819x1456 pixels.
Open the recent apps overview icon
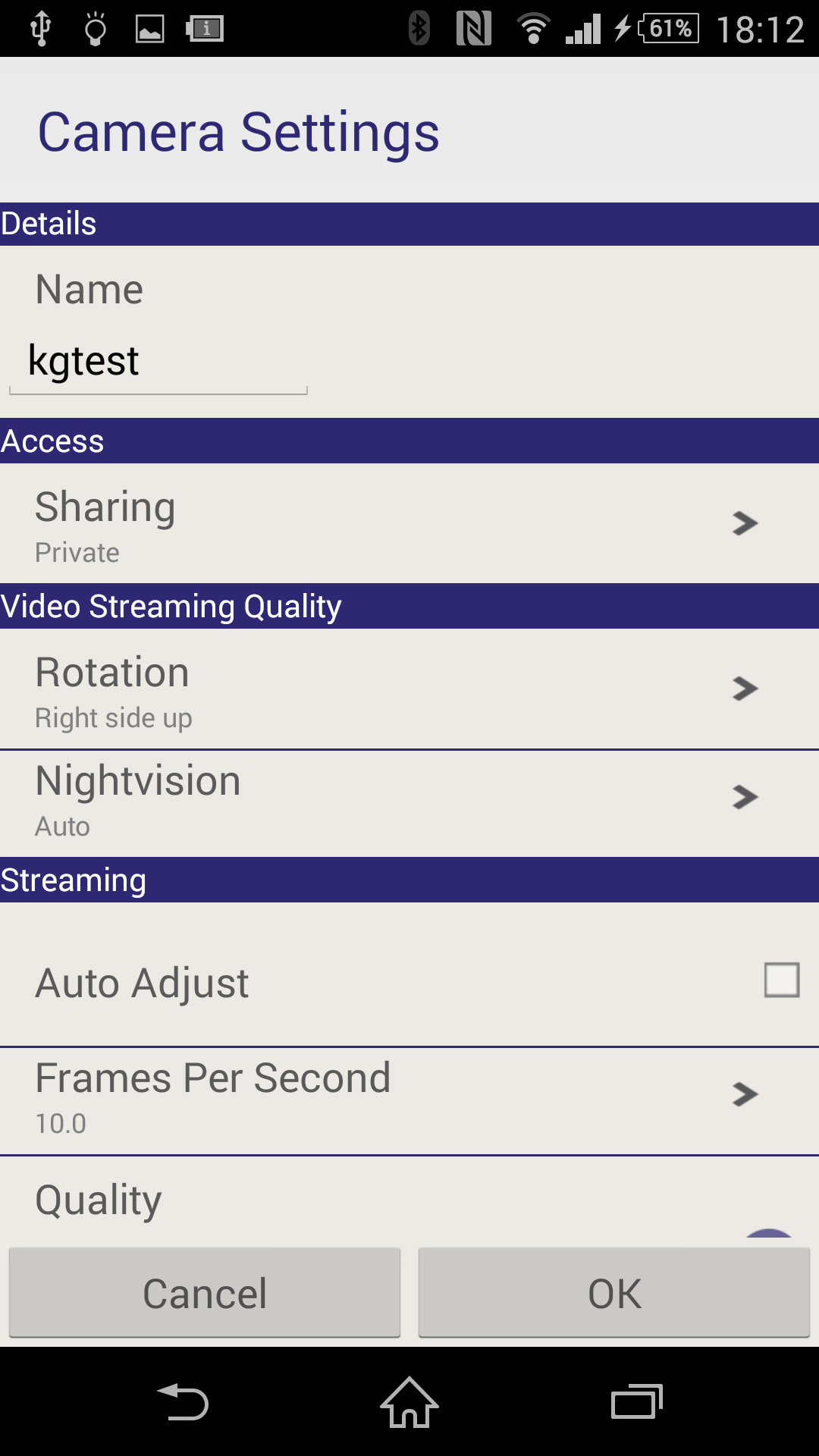coord(636,1401)
